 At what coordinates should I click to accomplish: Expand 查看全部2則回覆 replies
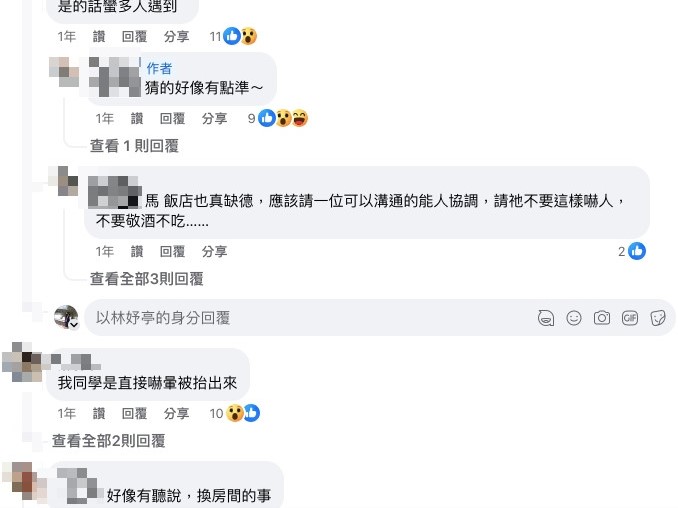pyautogui.click(x=109, y=441)
